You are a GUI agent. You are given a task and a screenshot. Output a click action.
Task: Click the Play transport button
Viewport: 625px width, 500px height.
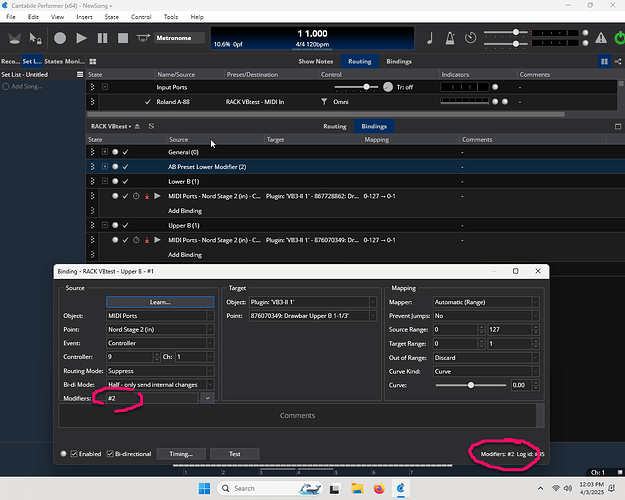[x=81, y=38]
